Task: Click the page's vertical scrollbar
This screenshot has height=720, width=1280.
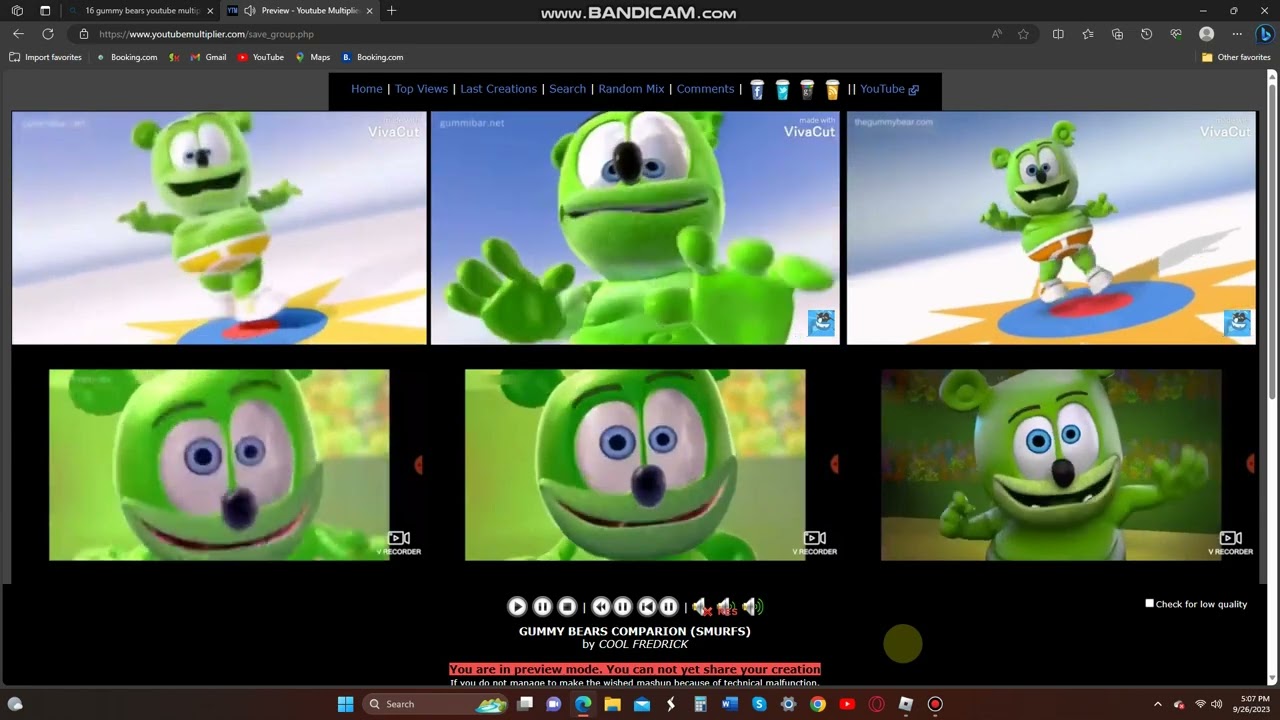Action: click(1273, 380)
